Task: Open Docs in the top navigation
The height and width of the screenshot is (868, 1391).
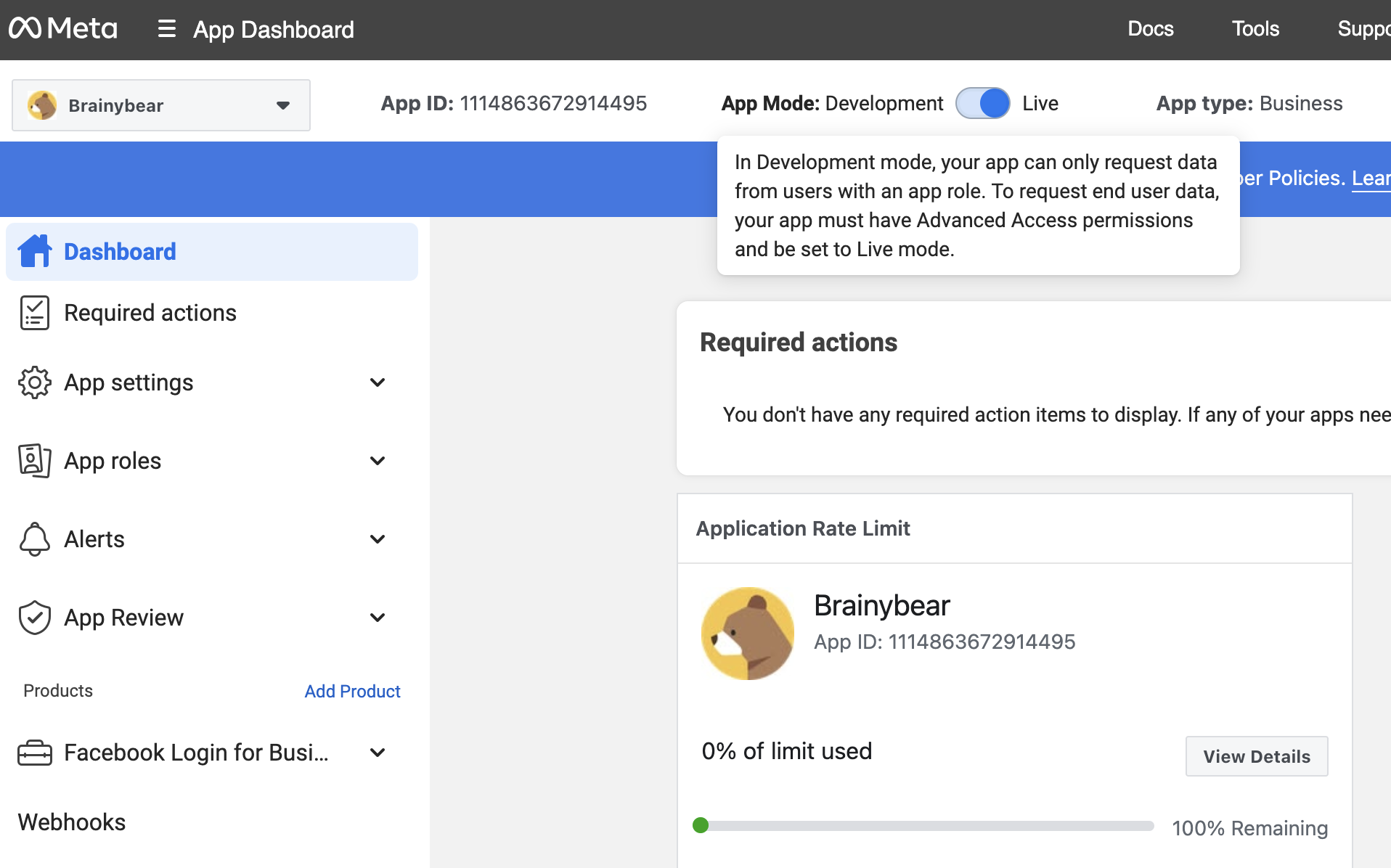Action: click(1151, 29)
